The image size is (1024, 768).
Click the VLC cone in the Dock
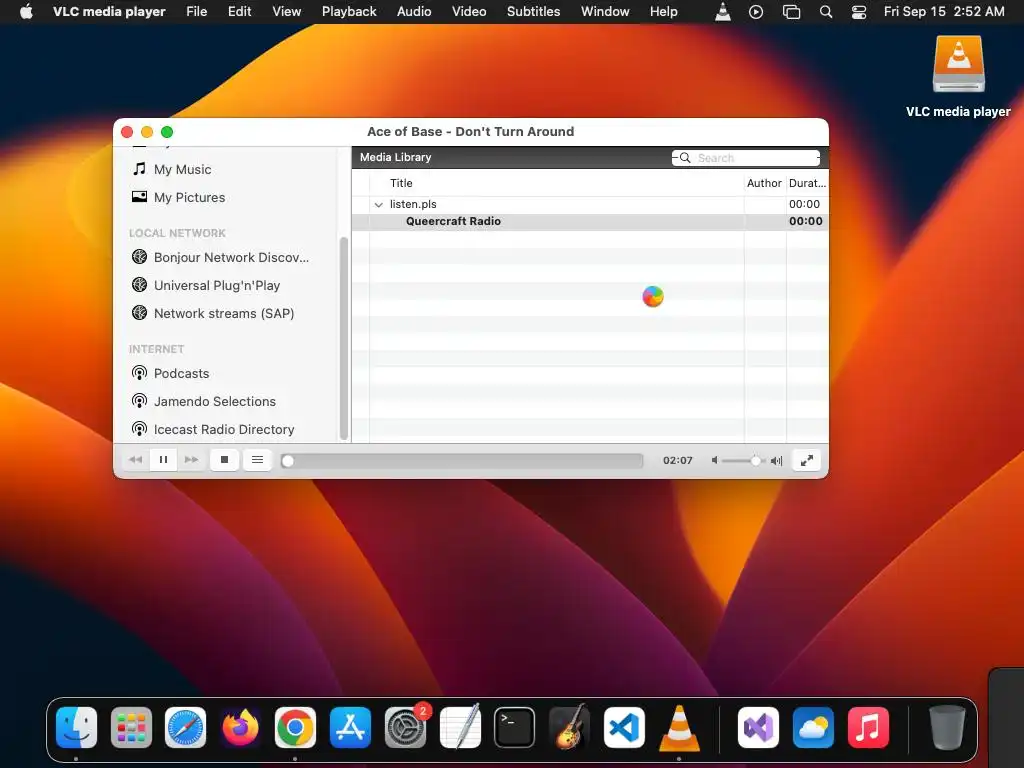pos(679,728)
